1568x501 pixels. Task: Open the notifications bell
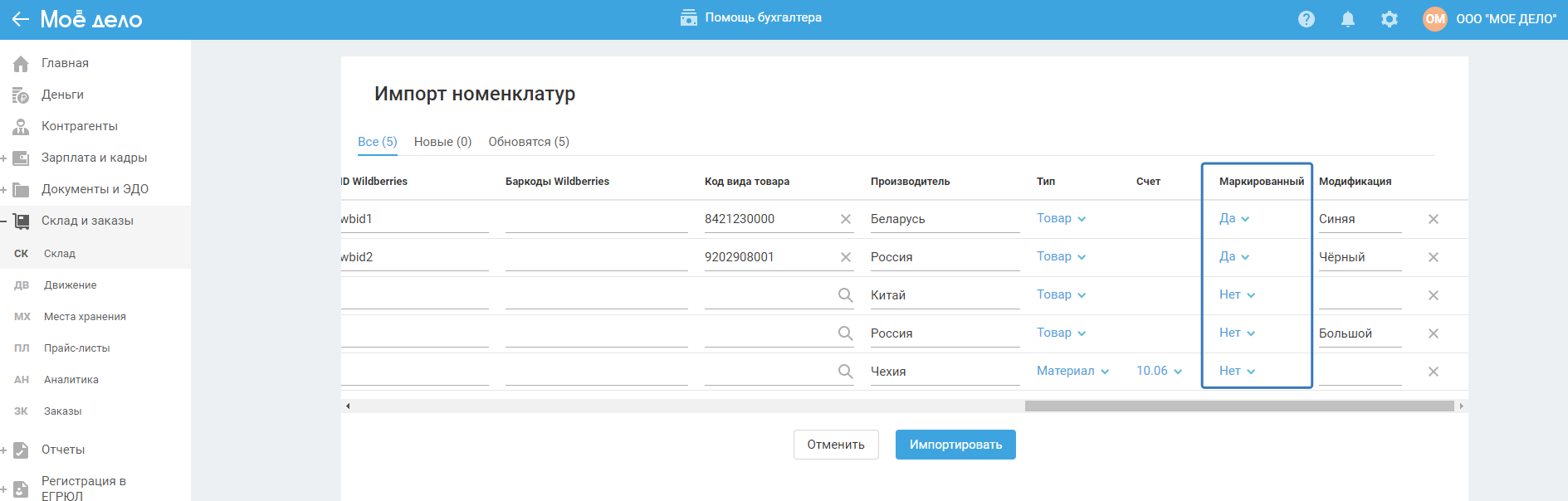pos(1348,19)
